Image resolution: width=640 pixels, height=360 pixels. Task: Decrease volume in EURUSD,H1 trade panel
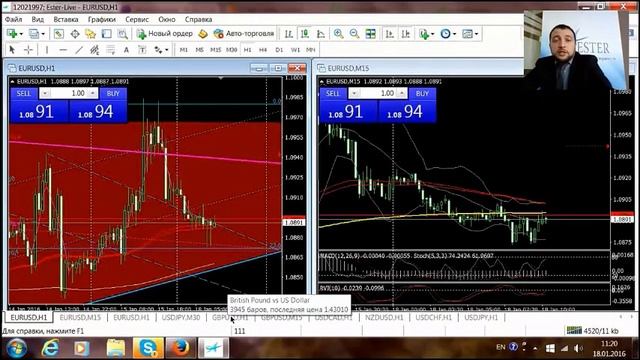pyautogui.click(x=44, y=93)
